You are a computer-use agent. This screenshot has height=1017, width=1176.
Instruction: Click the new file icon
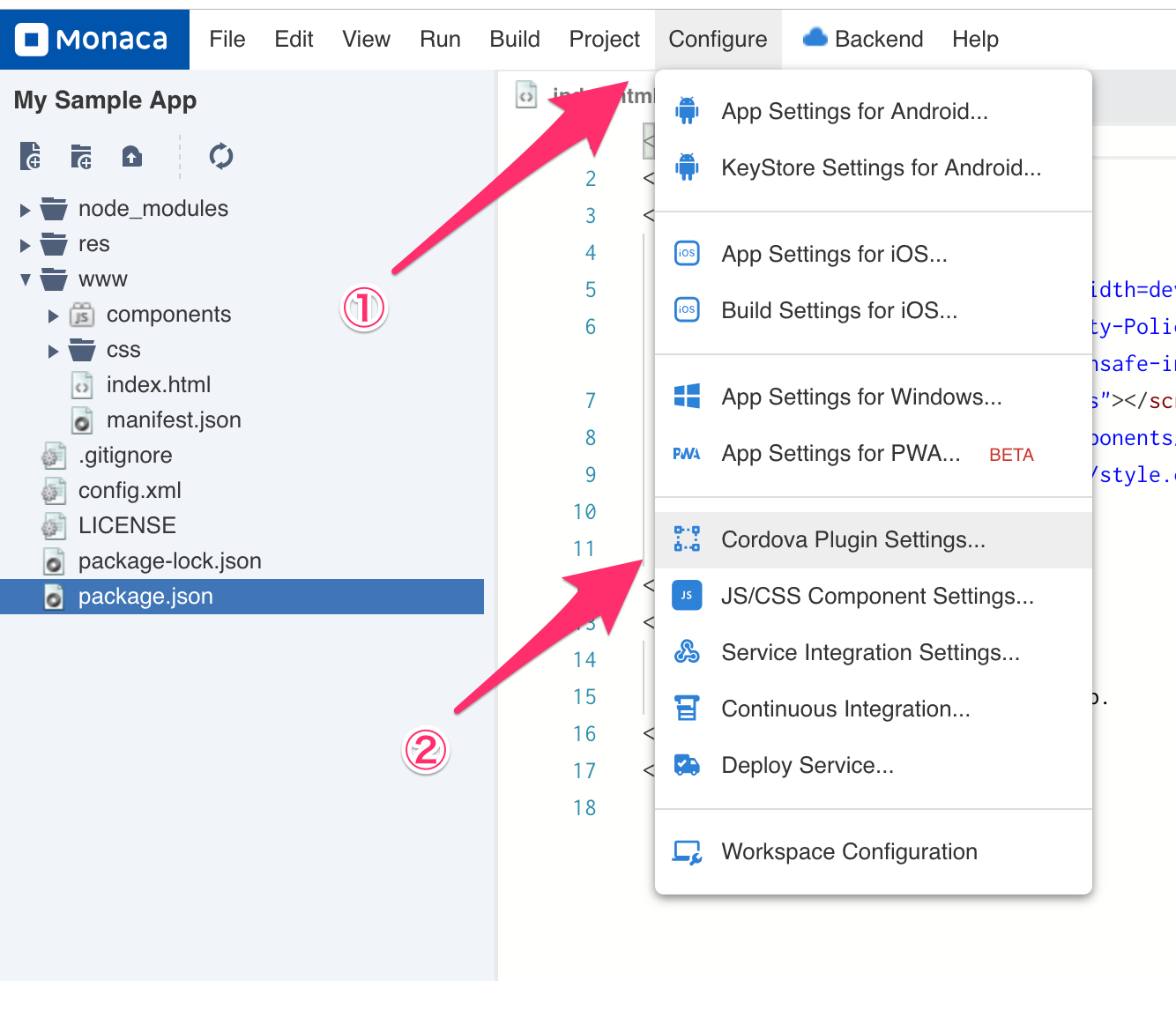(x=31, y=156)
